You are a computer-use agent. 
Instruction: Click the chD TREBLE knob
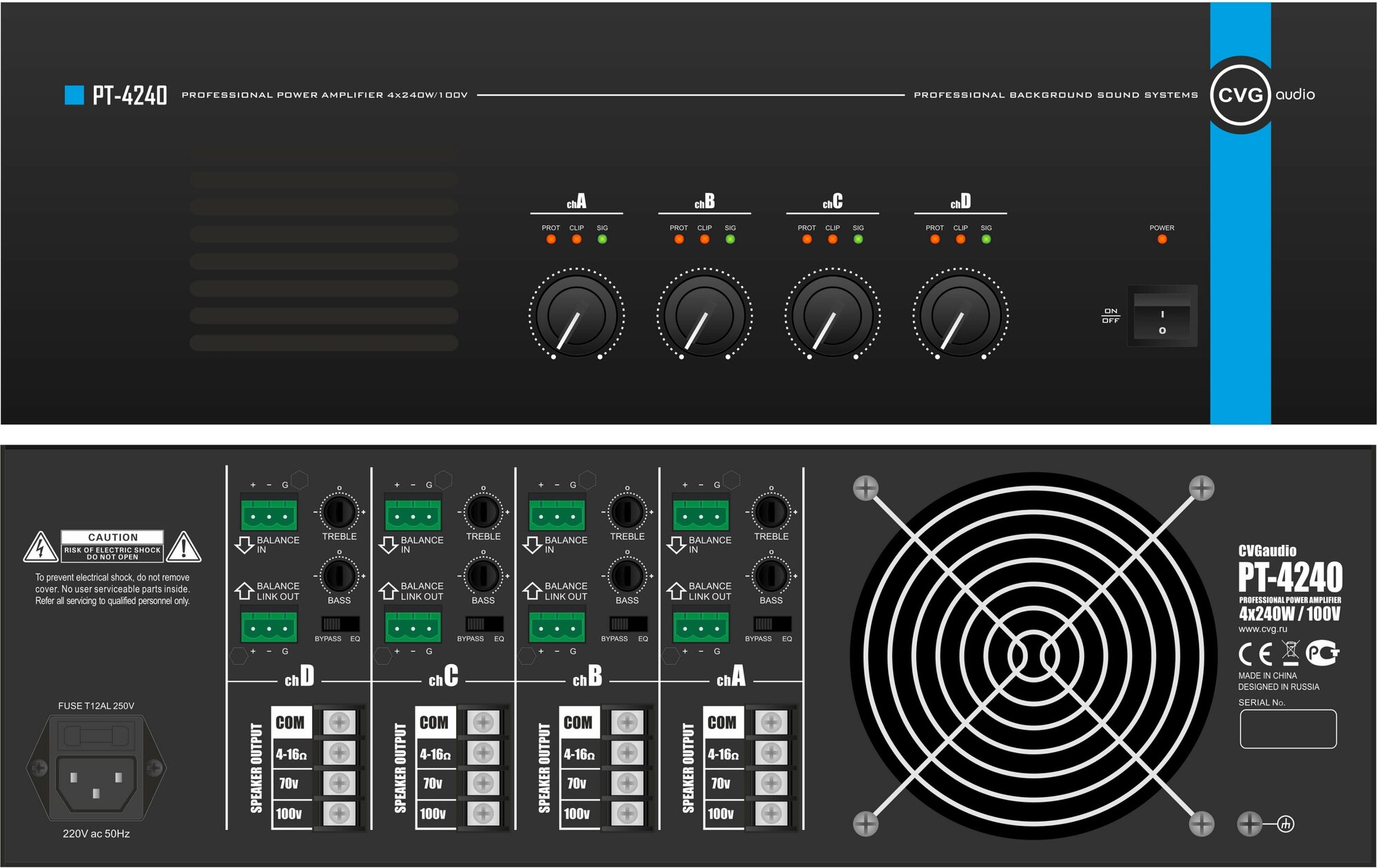pyautogui.click(x=339, y=512)
